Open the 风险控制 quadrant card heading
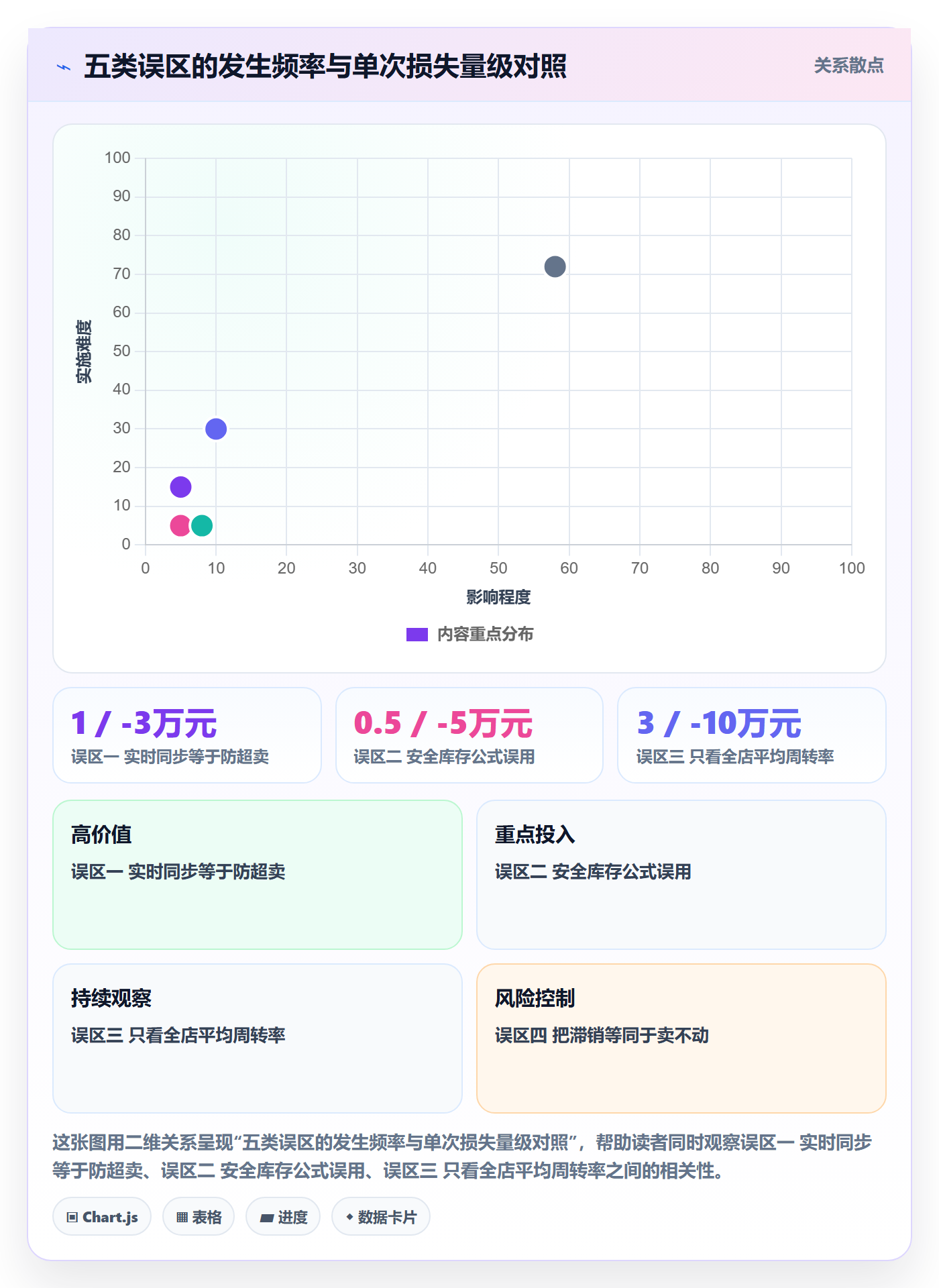 (x=535, y=998)
